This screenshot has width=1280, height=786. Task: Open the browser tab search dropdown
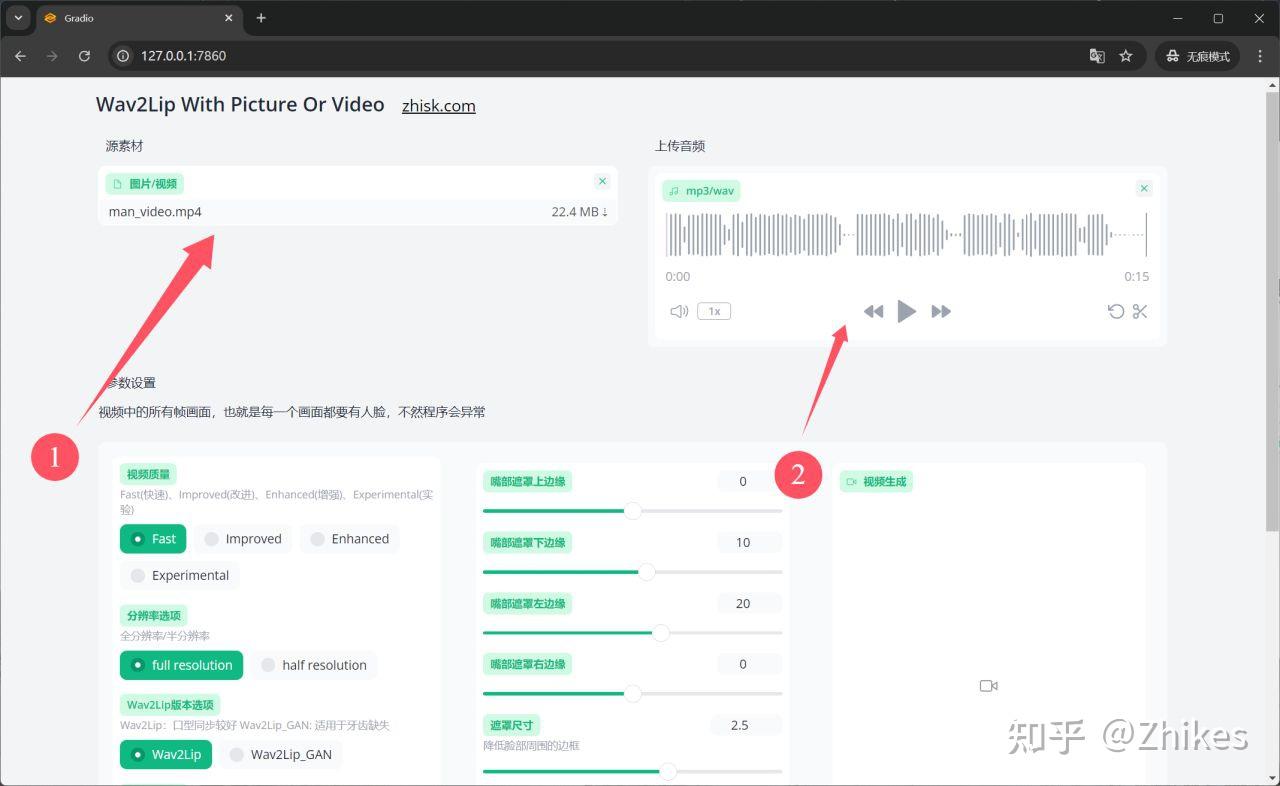tap(18, 18)
